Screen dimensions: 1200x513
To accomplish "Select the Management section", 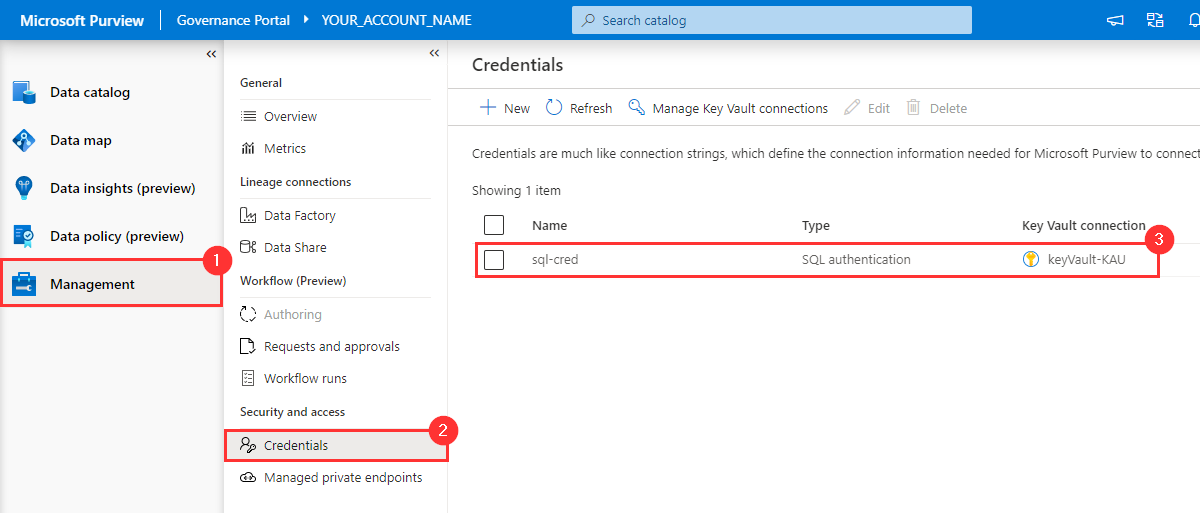I will 111,284.
